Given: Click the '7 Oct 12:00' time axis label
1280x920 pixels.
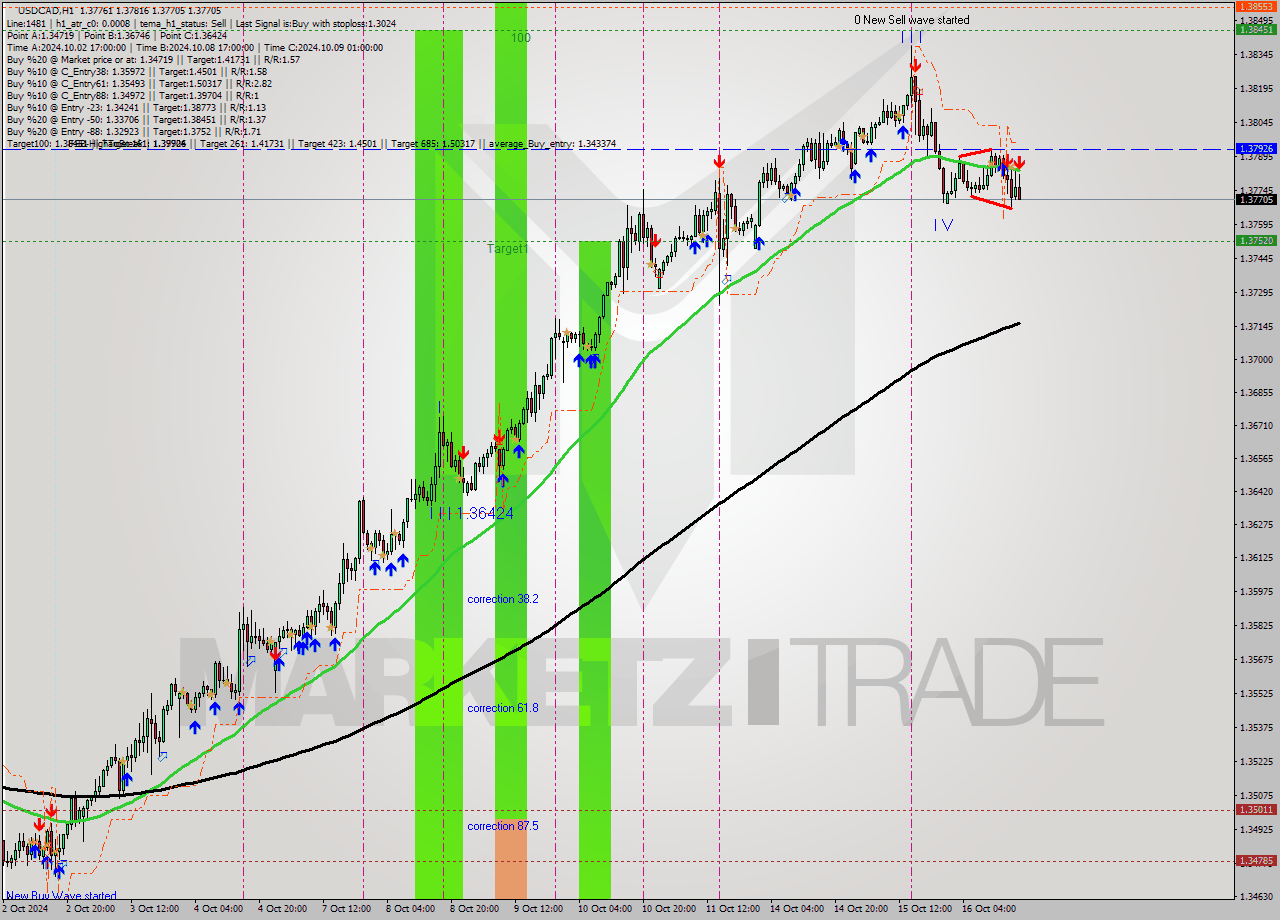Looking at the screenshot, I should (x=347, y=909).
